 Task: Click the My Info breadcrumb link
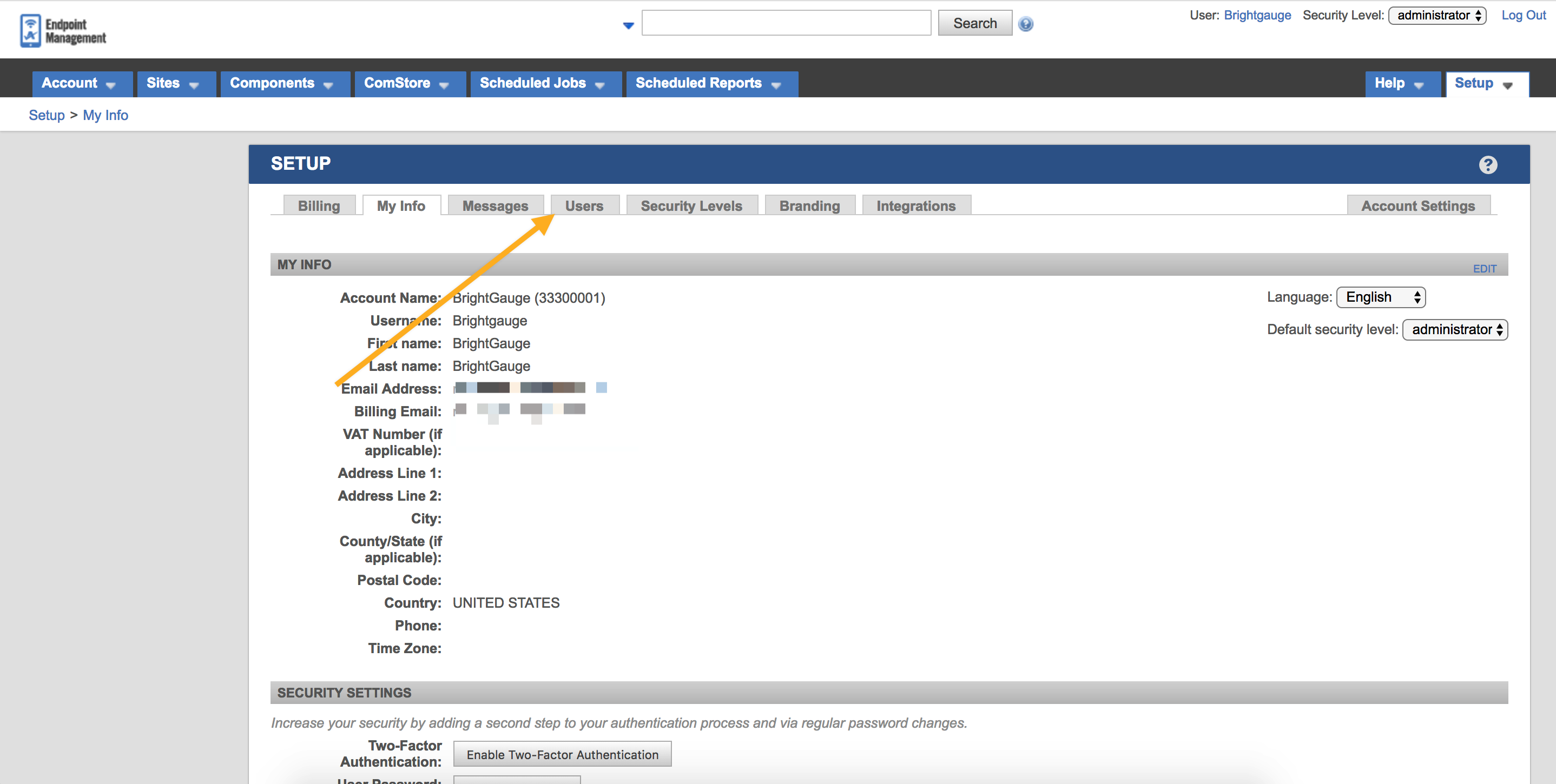click(x=105, y=115)
